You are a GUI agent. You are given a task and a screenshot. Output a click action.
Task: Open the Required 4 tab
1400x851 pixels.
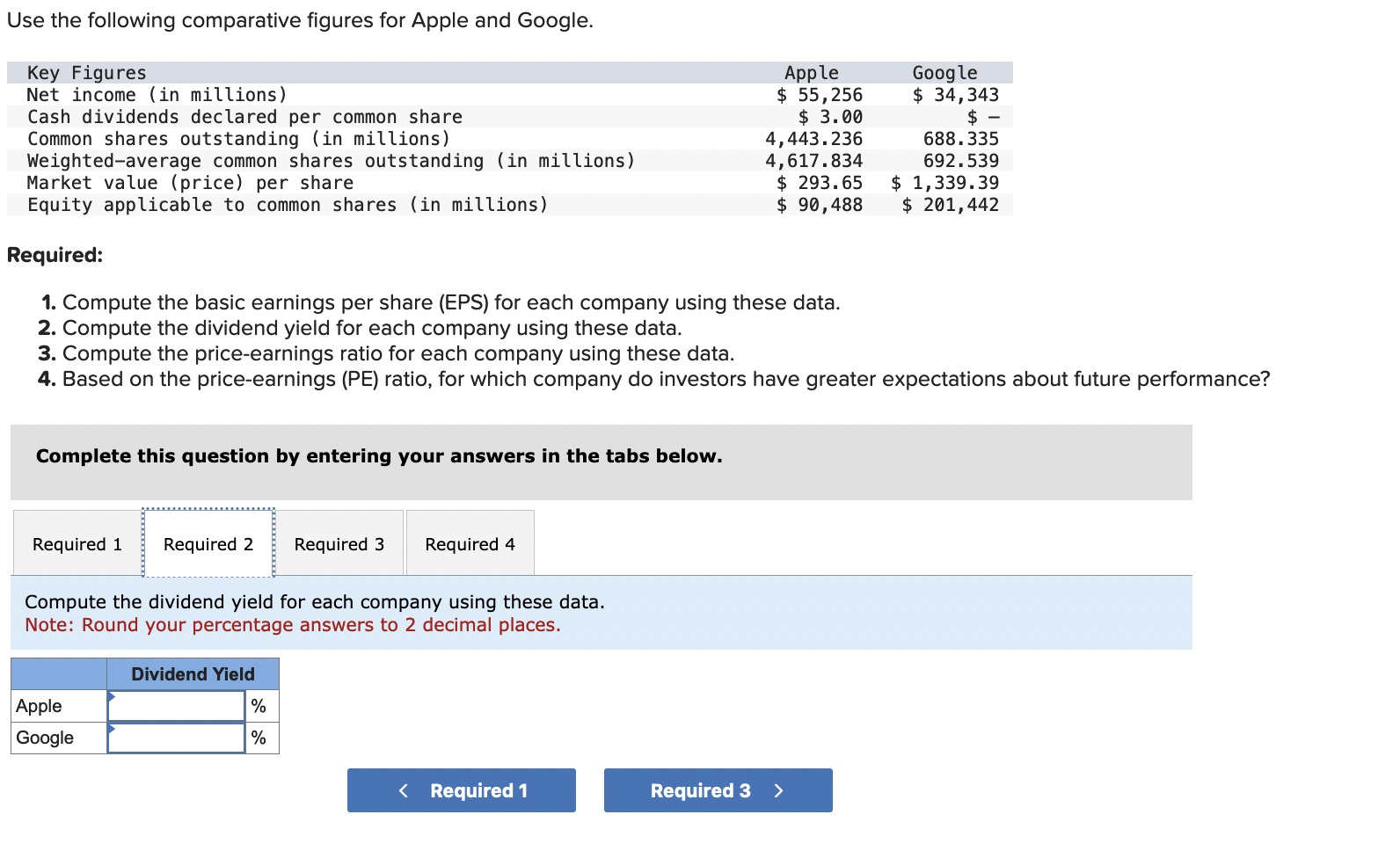[470, 543]
